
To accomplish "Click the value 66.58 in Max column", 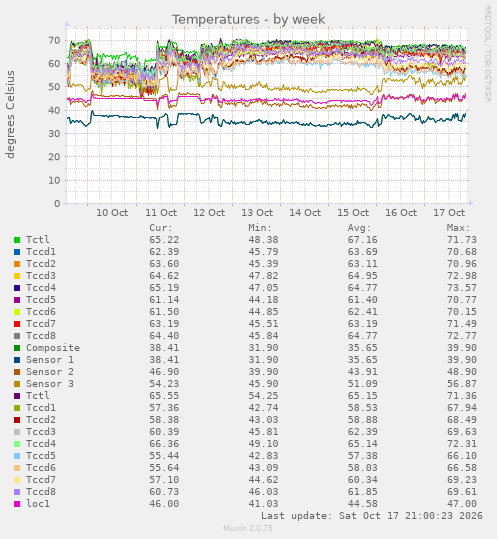I will [462, 468].
